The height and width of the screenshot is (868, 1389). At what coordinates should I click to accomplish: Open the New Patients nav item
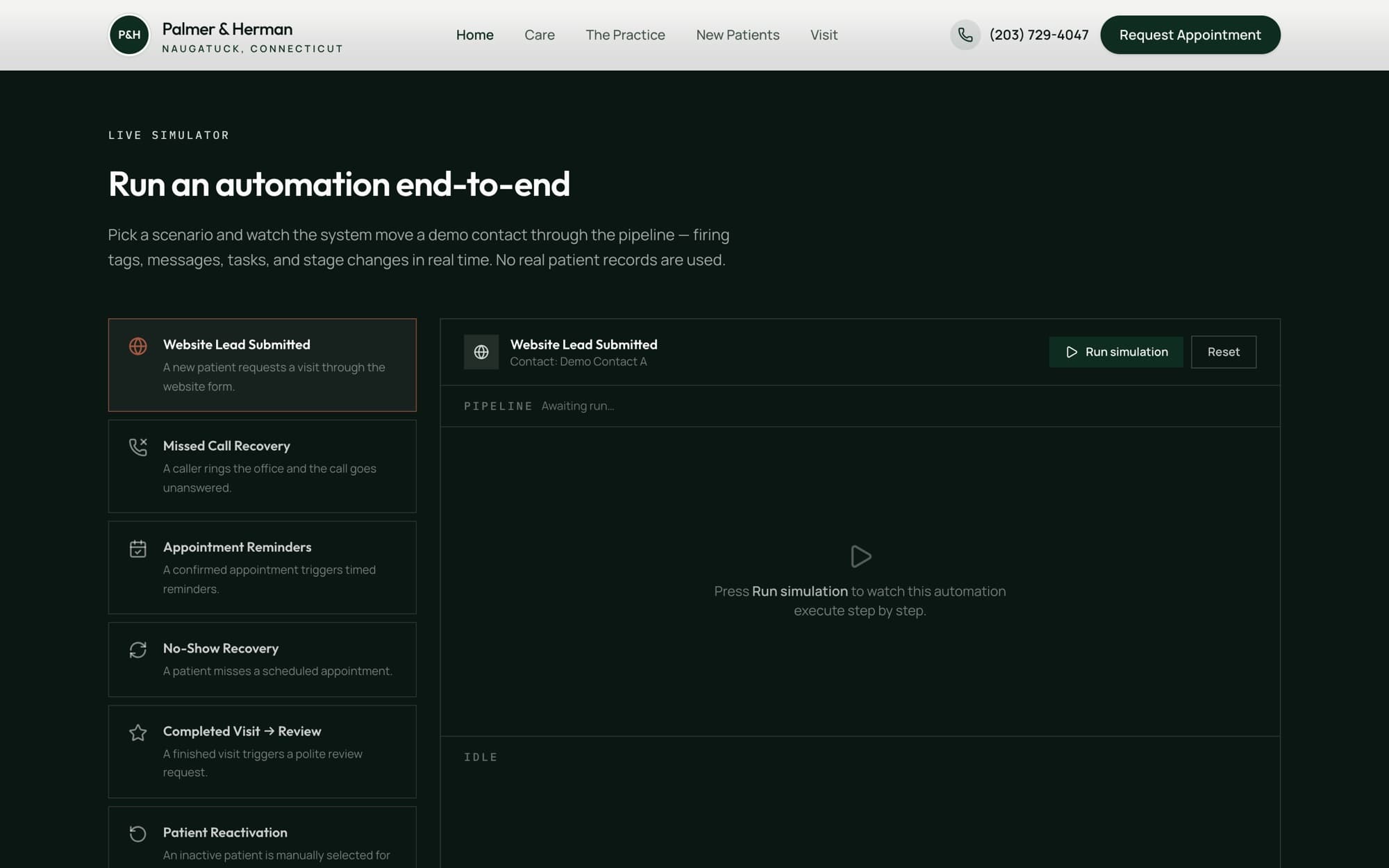738,35
